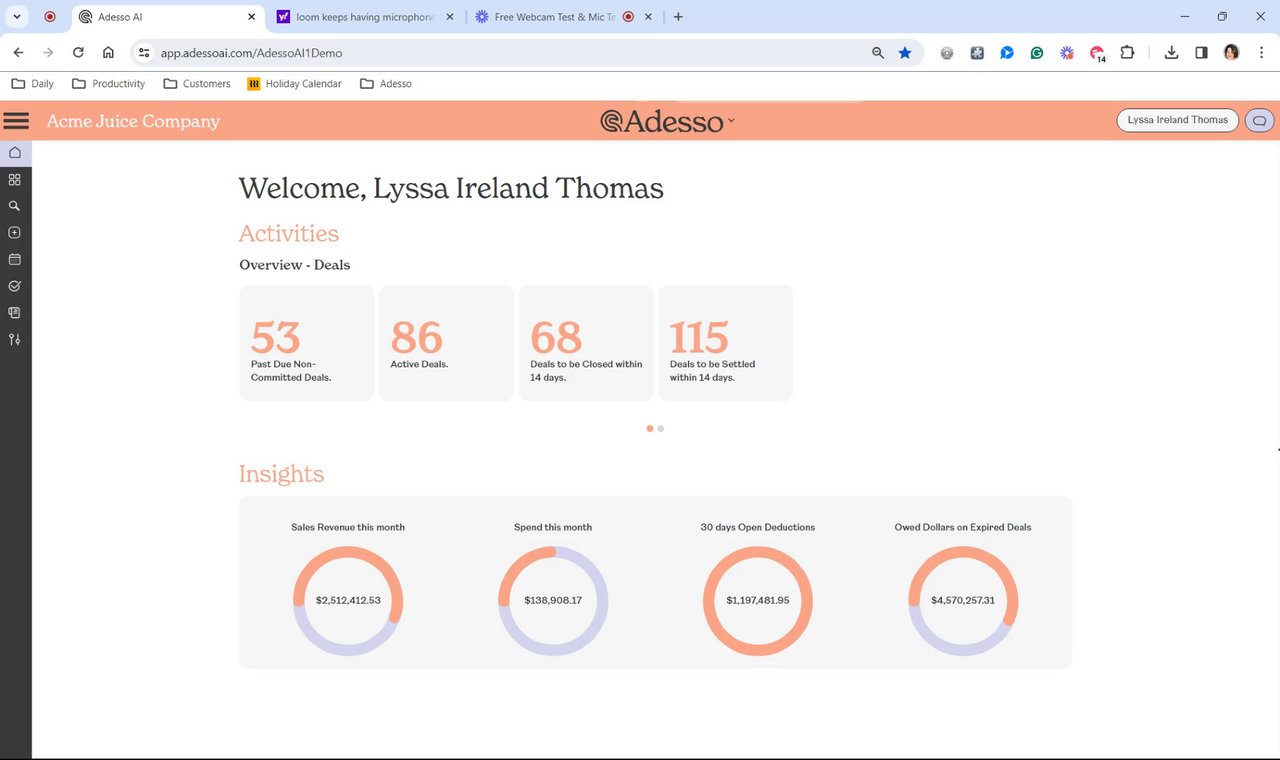This screenshot has height=760, width=1280.
Task: Open the calendar icon in the sidebar
Action: point(15,260)
